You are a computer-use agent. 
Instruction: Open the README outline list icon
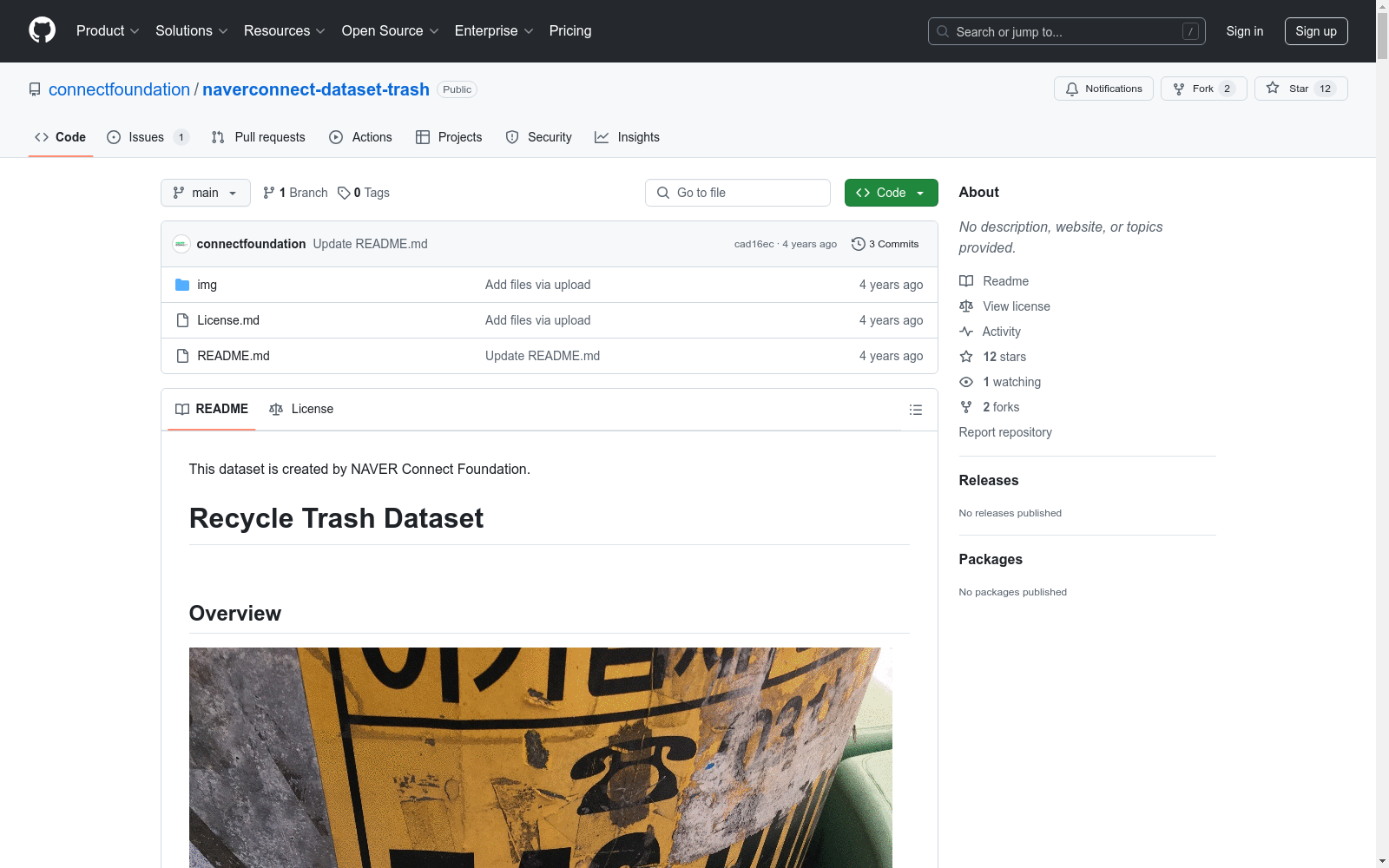point(915,409)
